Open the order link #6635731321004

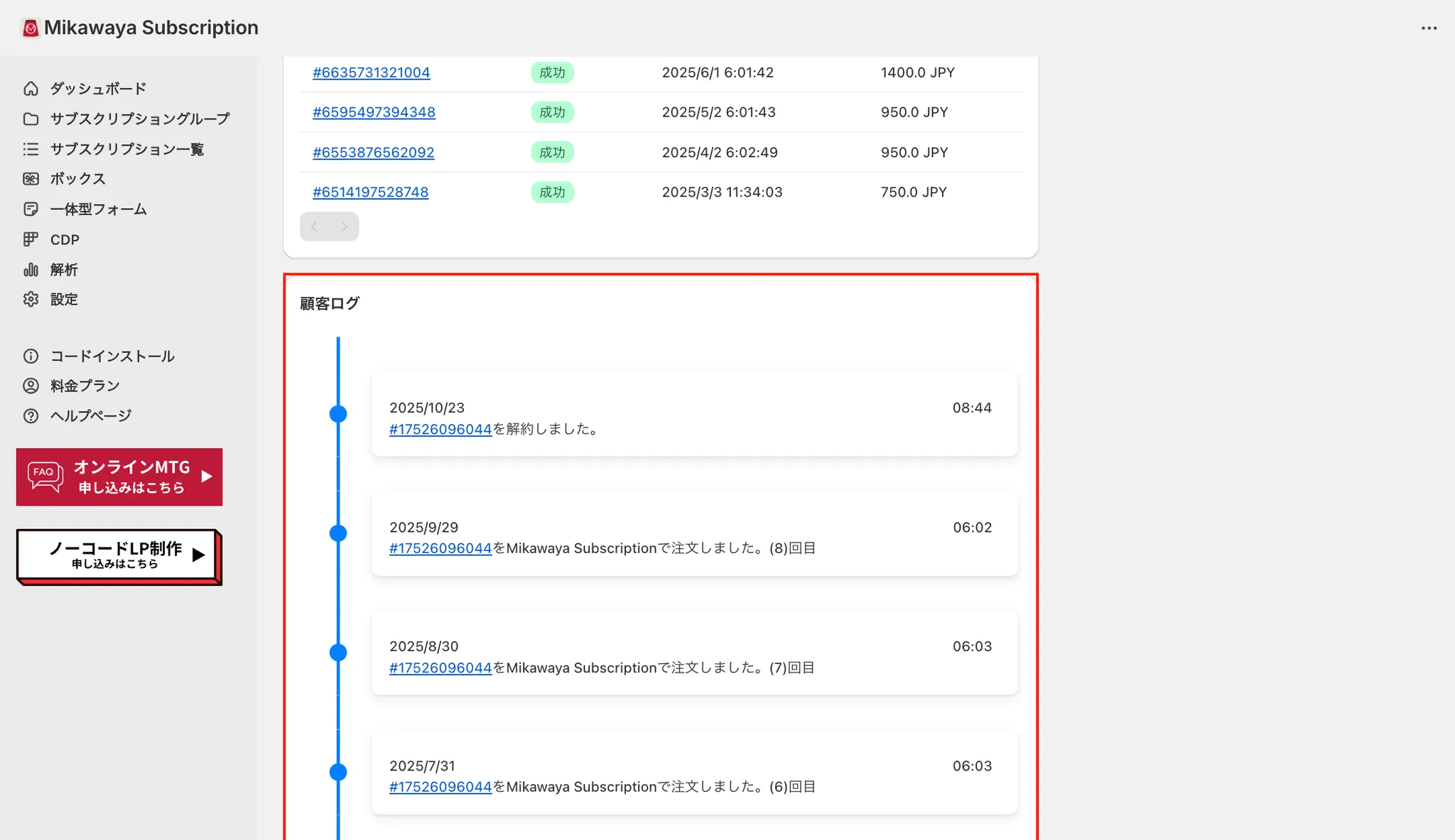click(371, 72)
